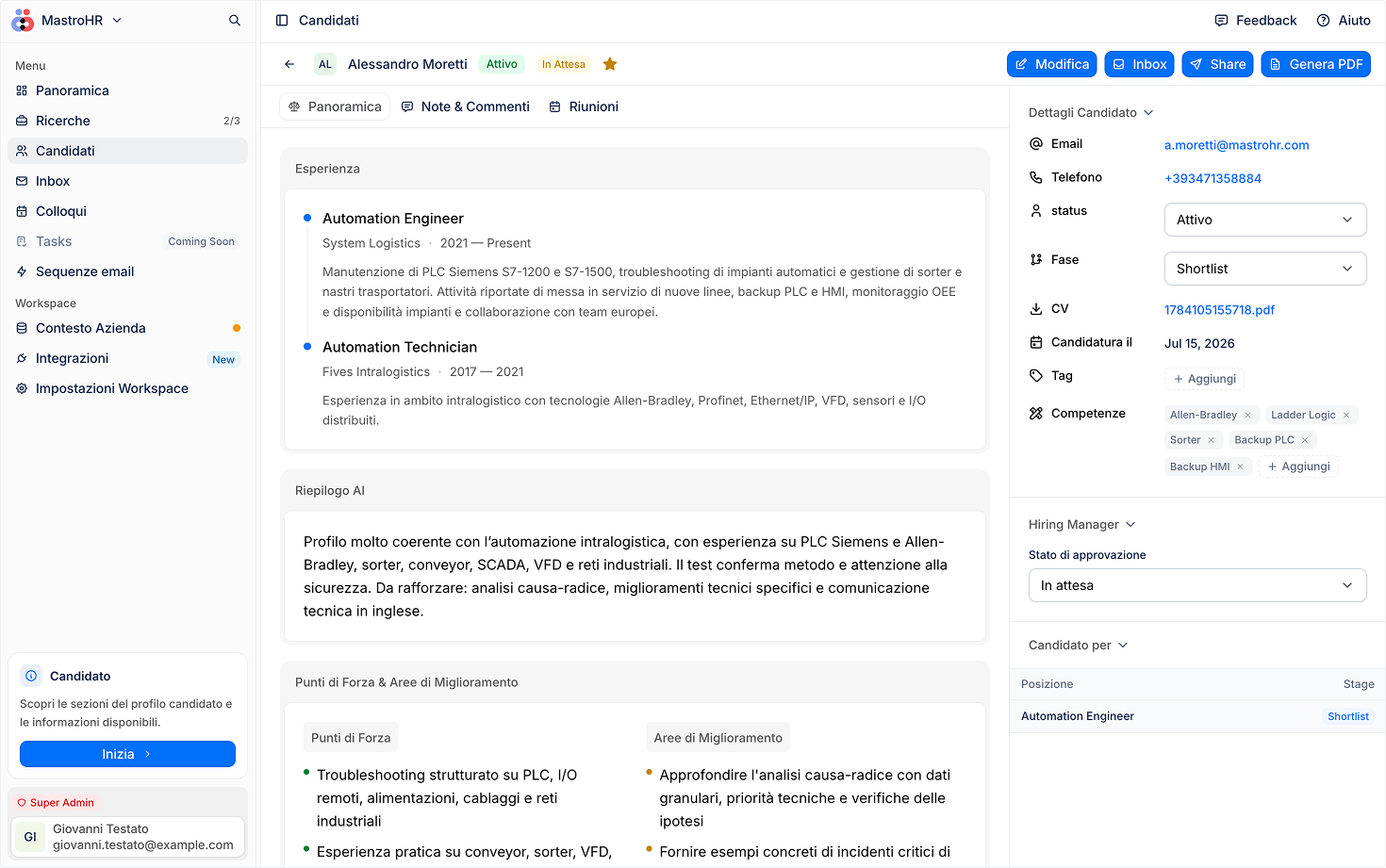This screenshot has height=868, width=1386.
Task: Open Inbox in the sidebar menu
Action: point(127,181)
